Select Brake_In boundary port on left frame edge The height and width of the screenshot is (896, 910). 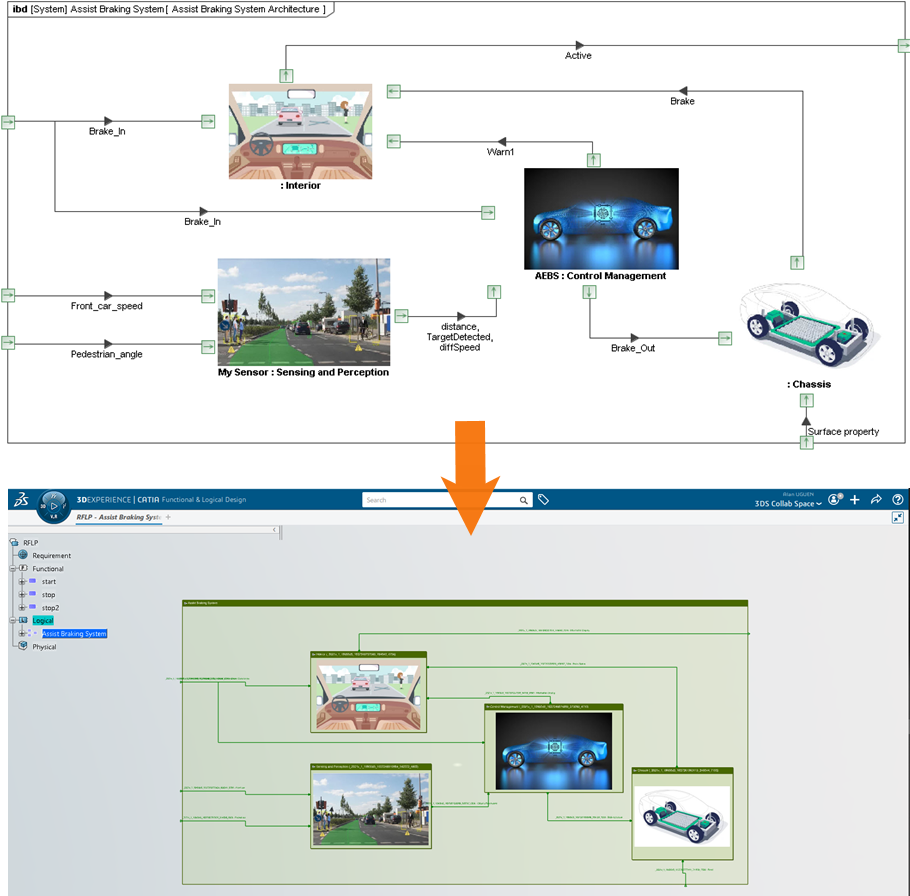click(x=8, y=122)
